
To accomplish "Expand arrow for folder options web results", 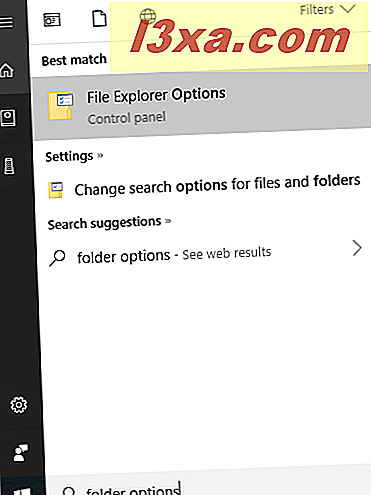I will pyautogui.click(x=357, y=248).
